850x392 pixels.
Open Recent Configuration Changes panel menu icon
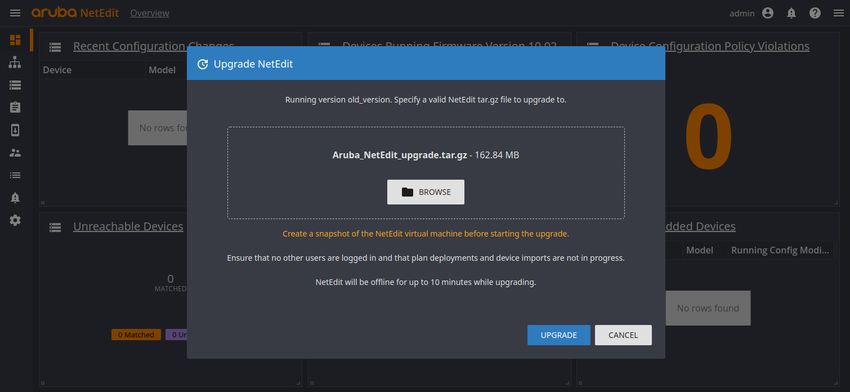pyautogui.click(x=55, y=47)
